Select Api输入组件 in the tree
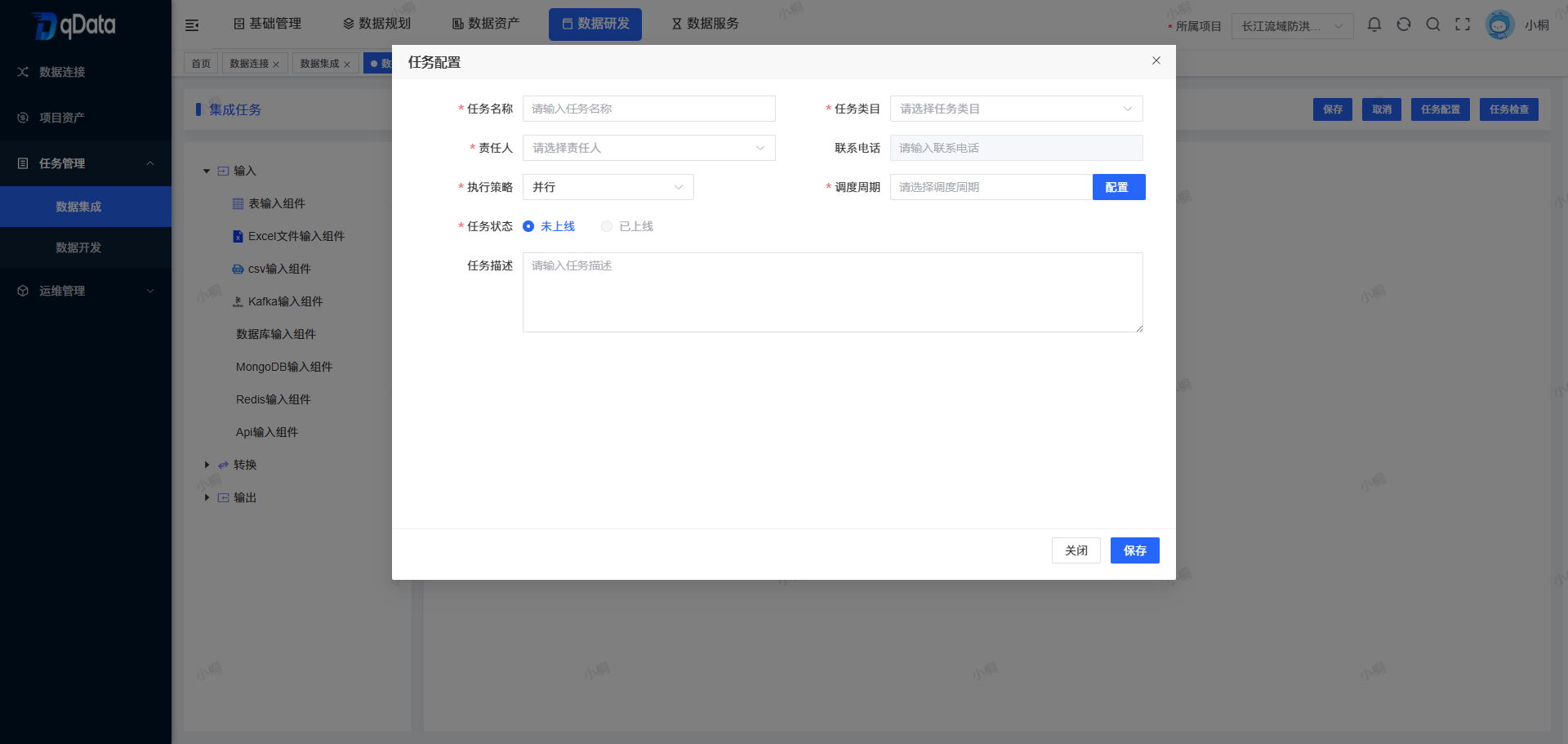The image size is (1568, 744). click(267, 432)
